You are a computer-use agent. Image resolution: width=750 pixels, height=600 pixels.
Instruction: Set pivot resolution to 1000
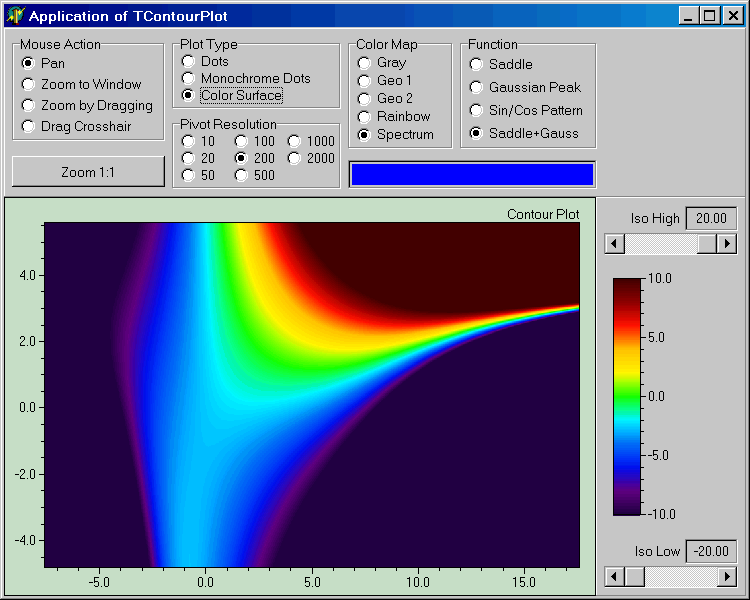coord(295,142)
